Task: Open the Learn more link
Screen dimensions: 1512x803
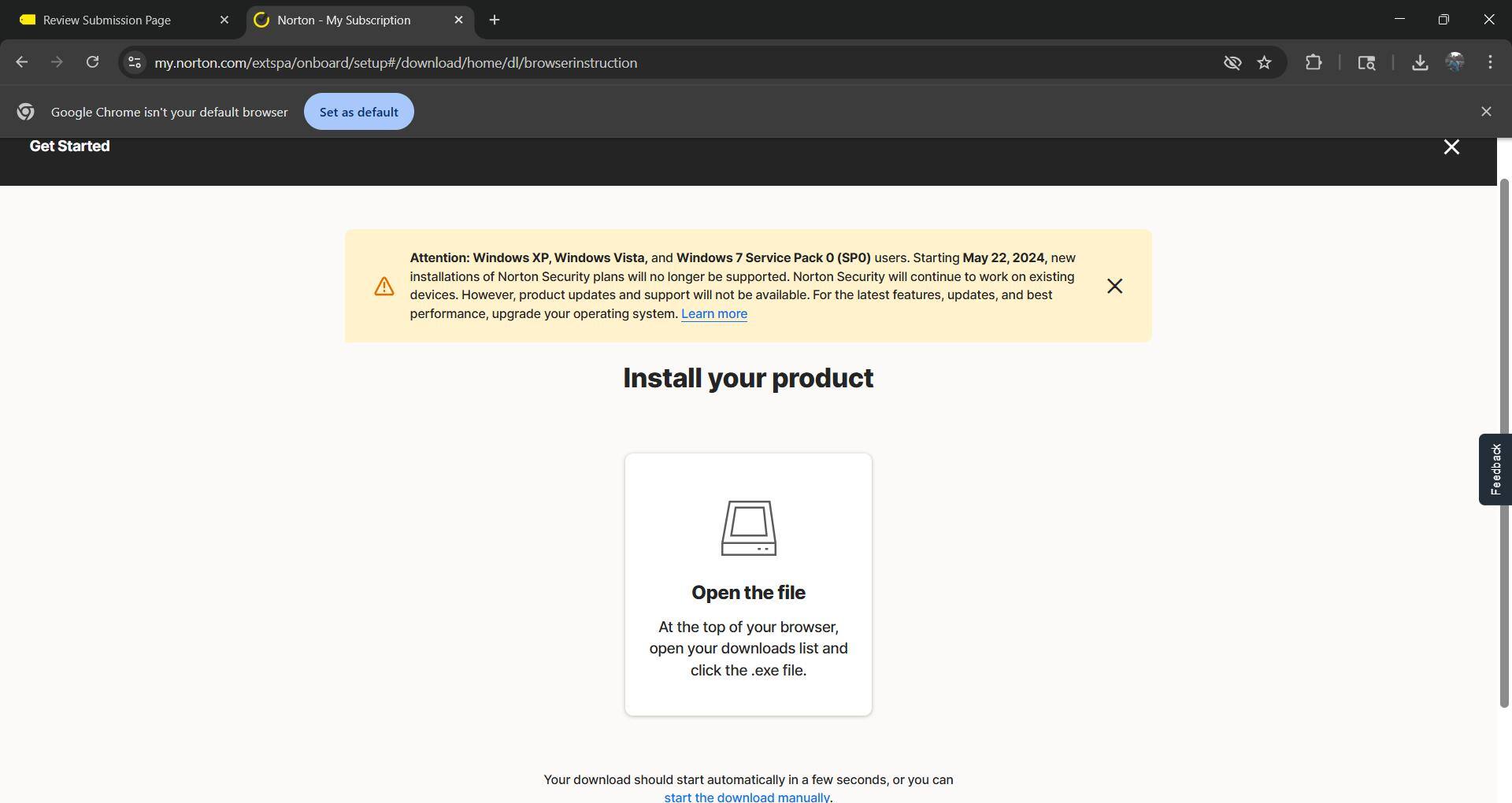Action: click(713, 313)
